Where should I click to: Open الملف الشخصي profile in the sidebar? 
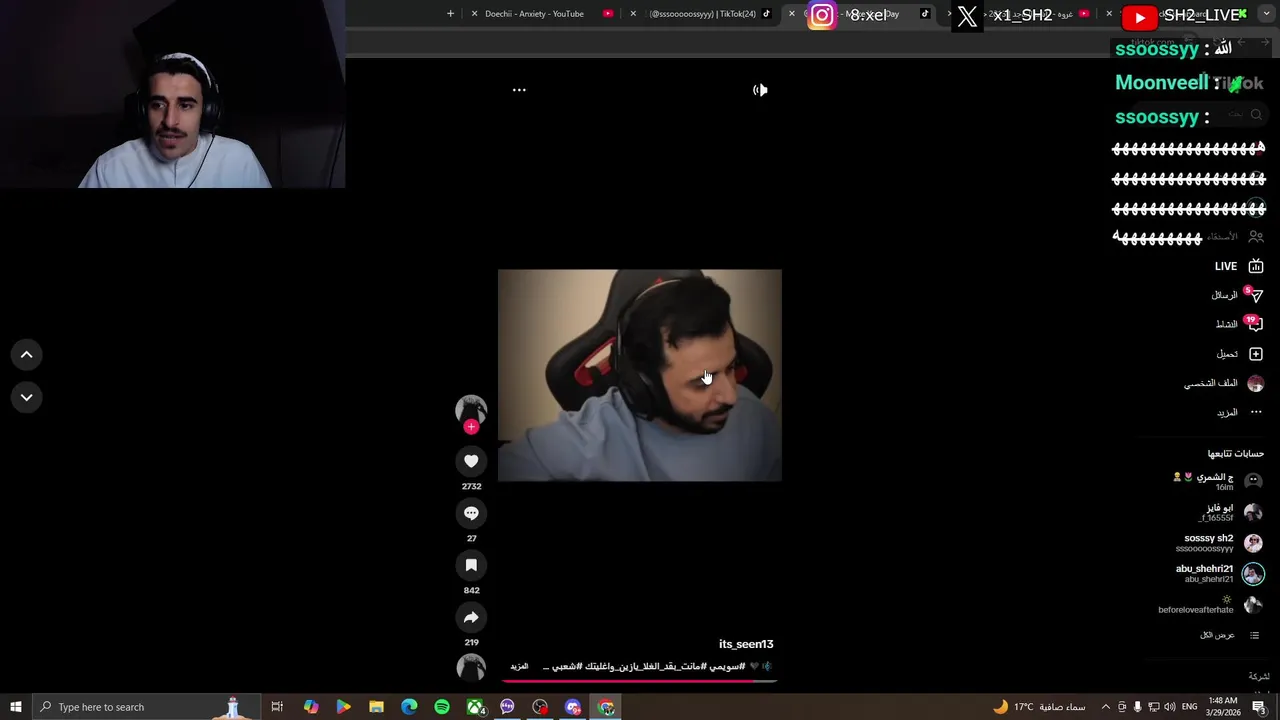(x=1224, y=383)
